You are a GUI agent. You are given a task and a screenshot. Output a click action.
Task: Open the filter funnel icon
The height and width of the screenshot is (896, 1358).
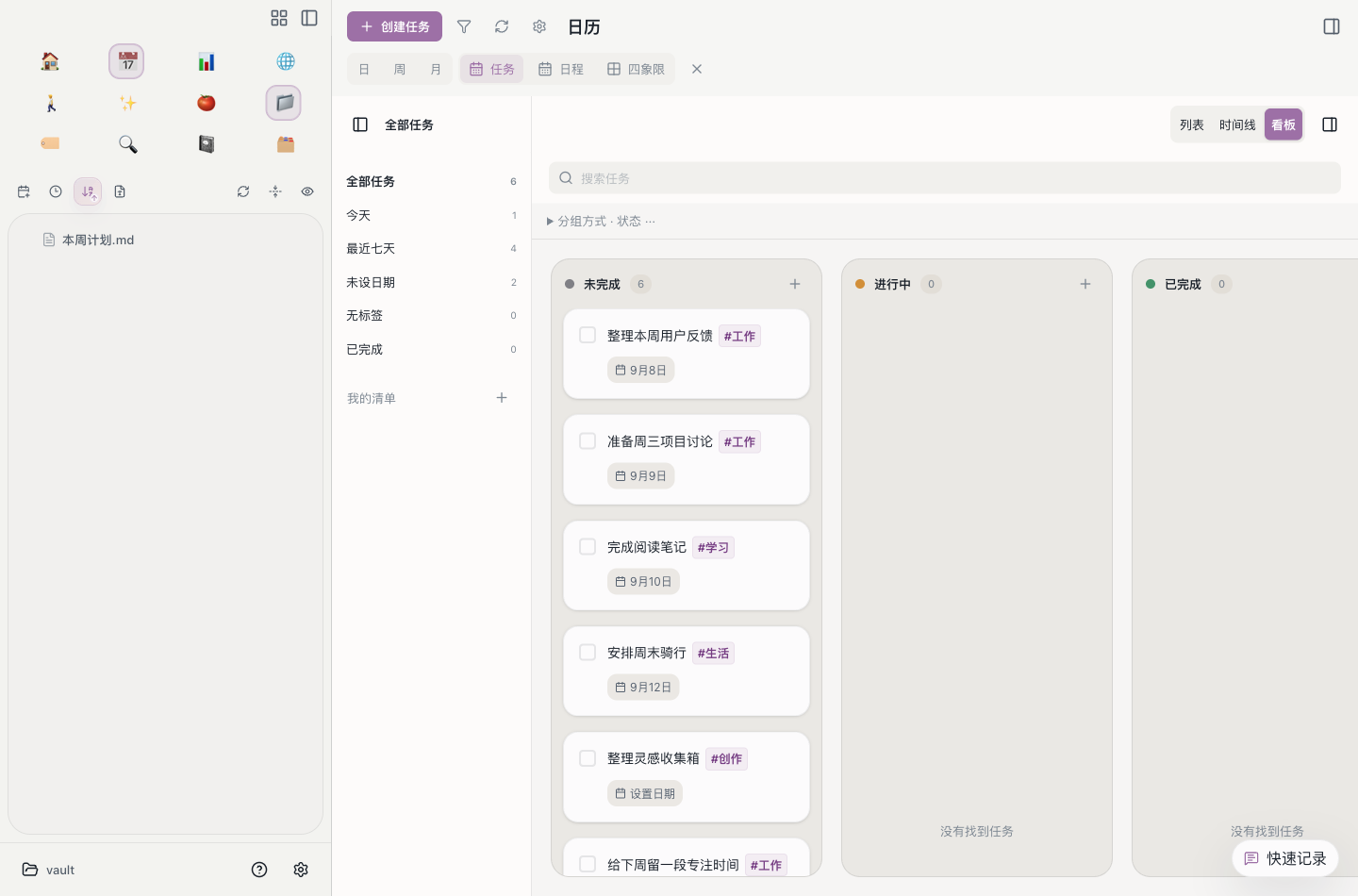(464, 26)
